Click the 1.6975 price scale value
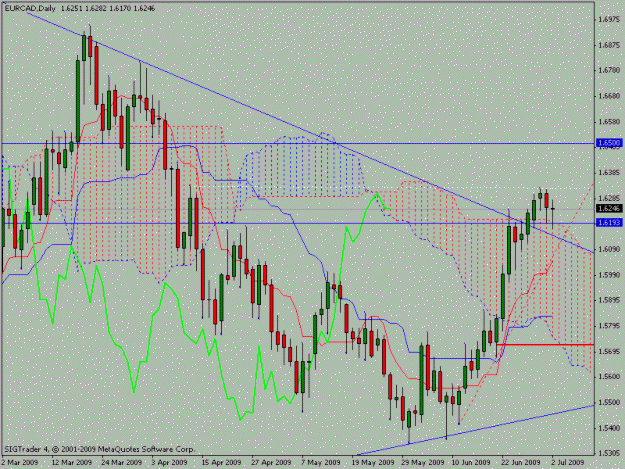Screen dimensions: 625x469 pos(610,19)
